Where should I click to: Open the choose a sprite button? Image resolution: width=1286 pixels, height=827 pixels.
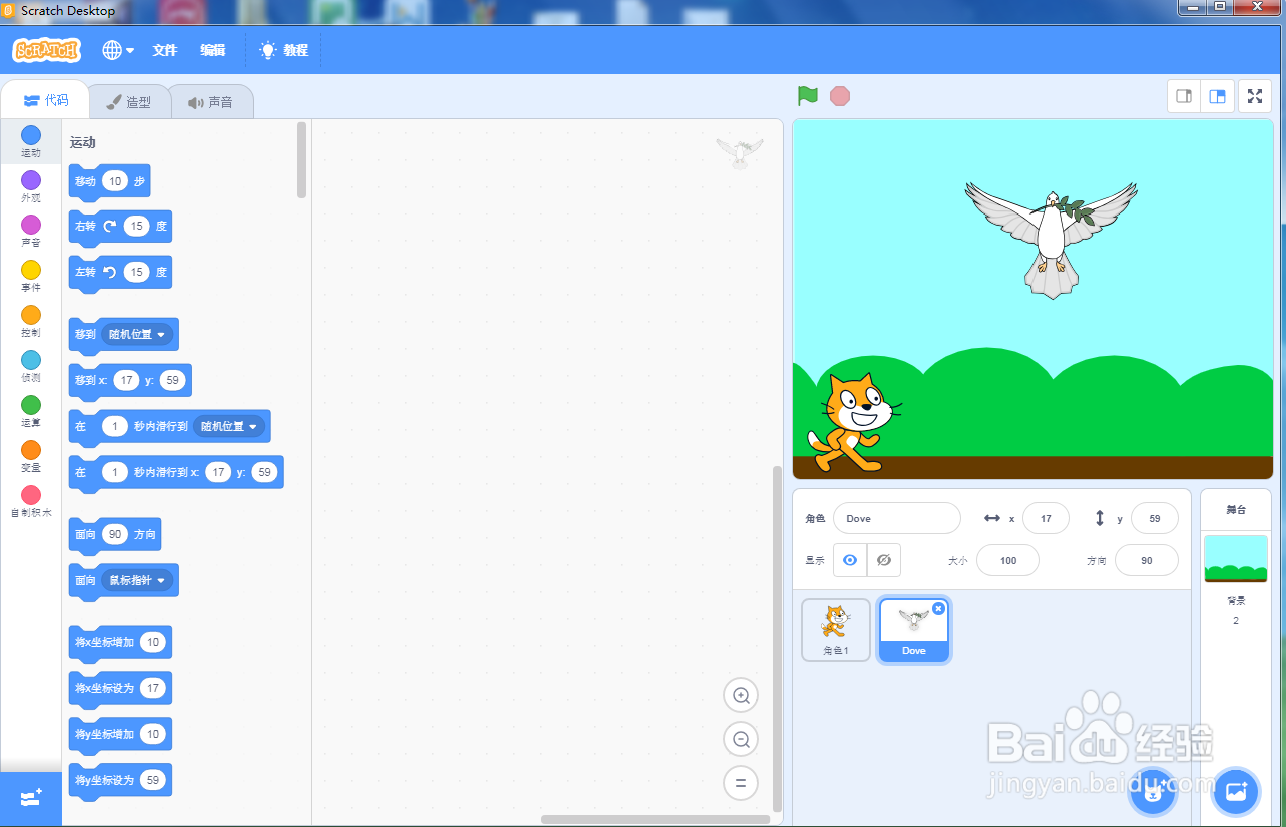tap(1153, 793)
